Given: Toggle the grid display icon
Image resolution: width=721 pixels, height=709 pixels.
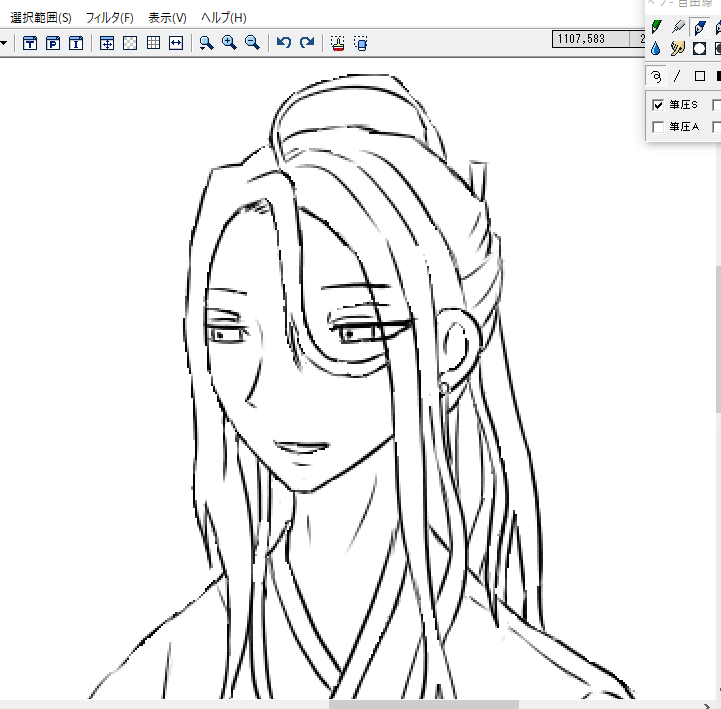Looking at the screenshot, I should point(153,43).
